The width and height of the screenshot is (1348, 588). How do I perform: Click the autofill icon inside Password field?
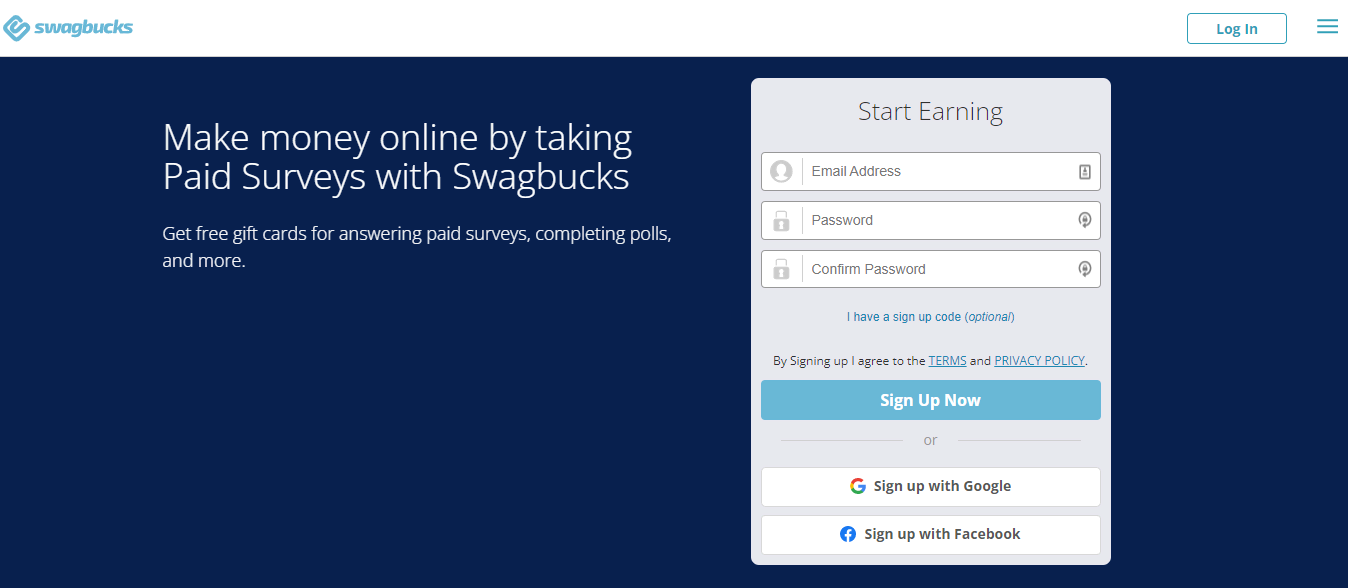[1084, 221]
